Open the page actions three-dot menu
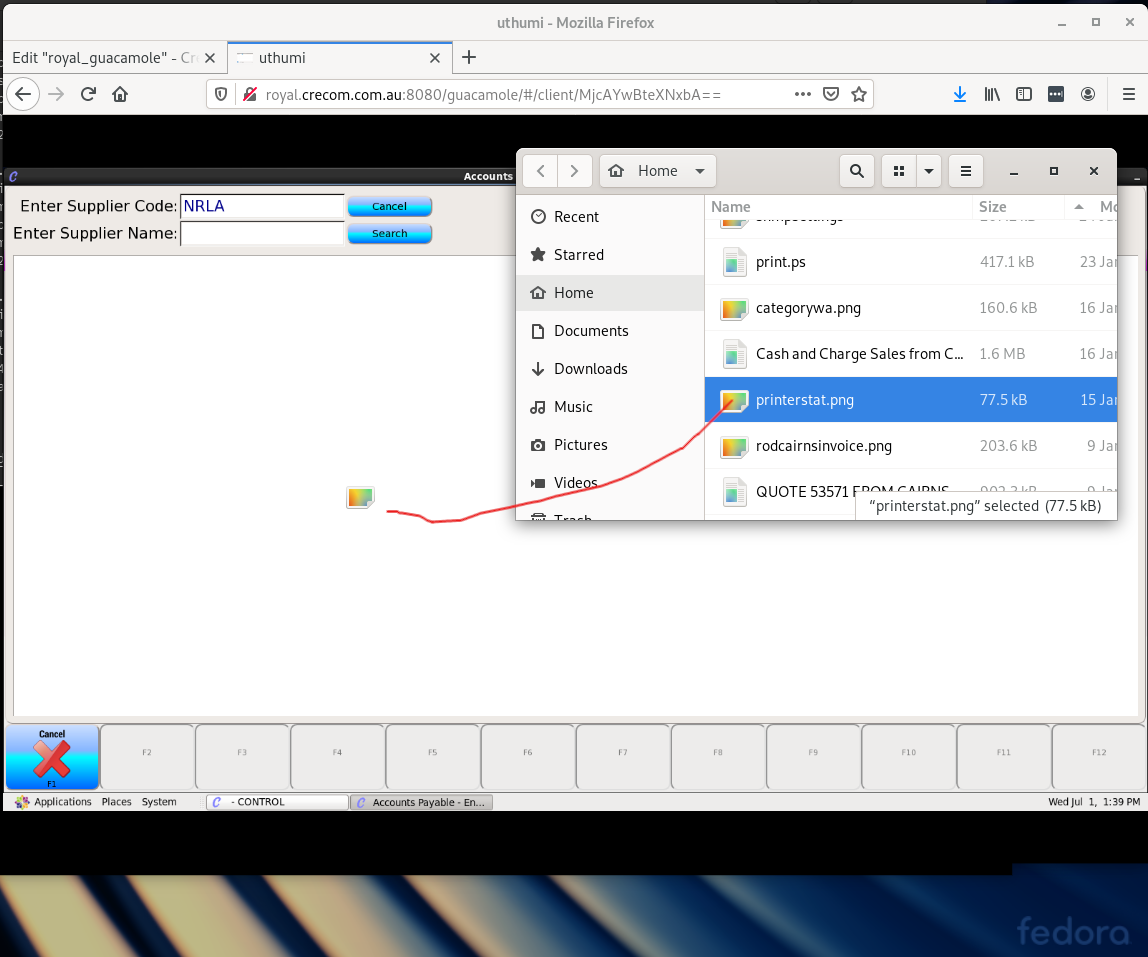The height and width of the screenshot is (957, 1148). click(x=803, y=94)
